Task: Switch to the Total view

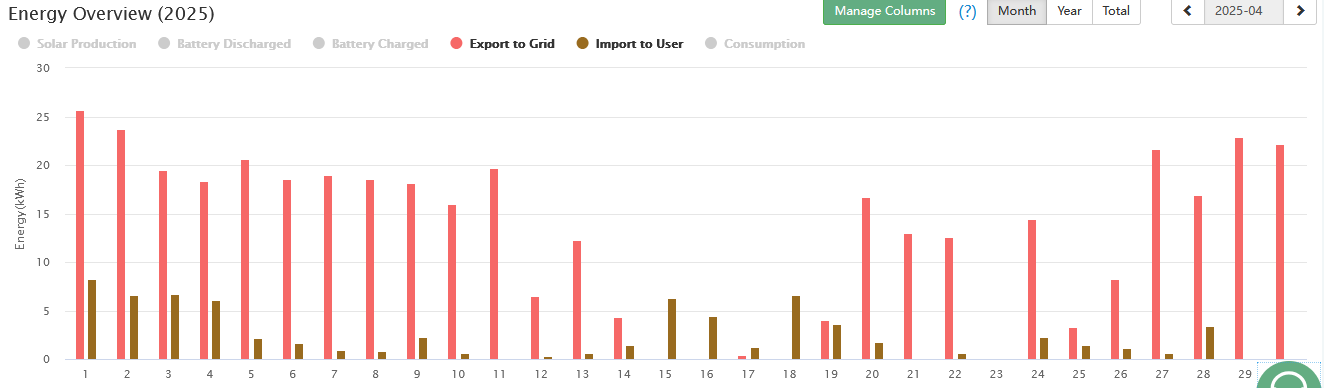Action: point(1116,11)
